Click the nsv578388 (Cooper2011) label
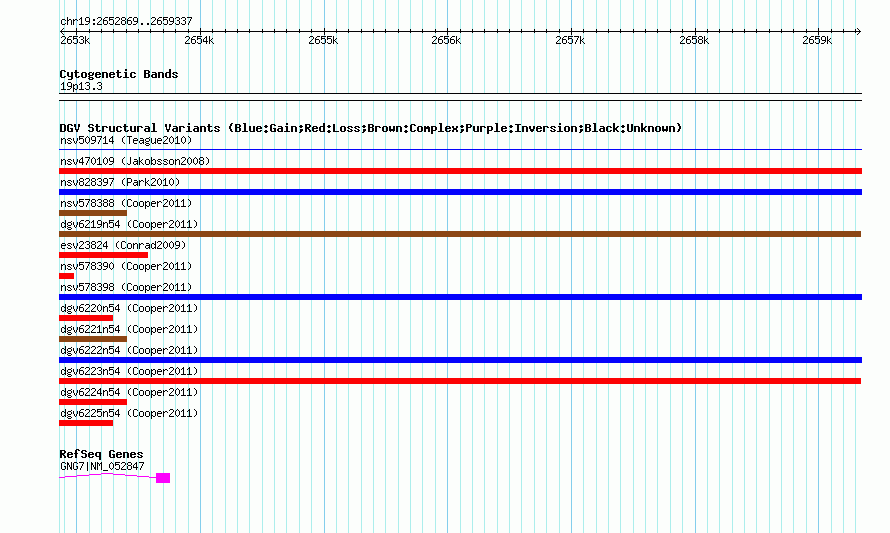 (126, 203)
